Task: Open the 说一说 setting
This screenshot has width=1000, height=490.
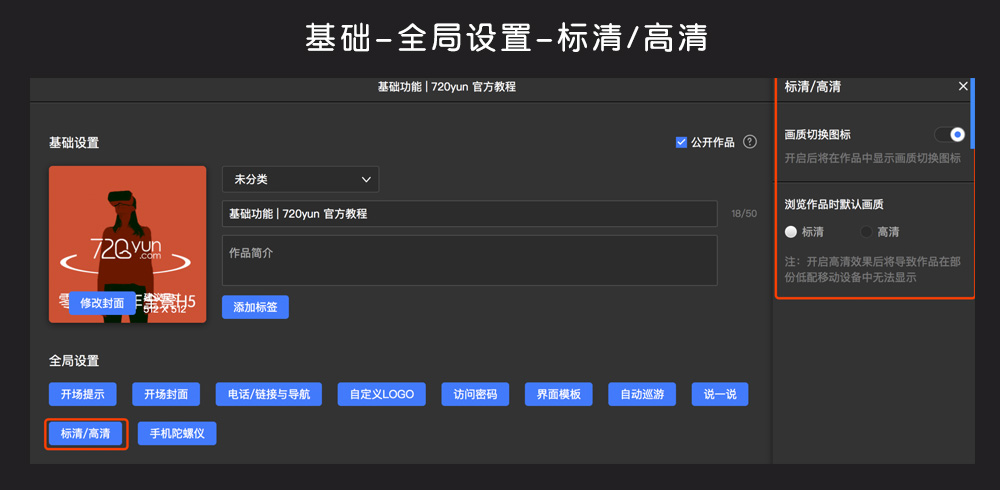Action: point(719,394)
